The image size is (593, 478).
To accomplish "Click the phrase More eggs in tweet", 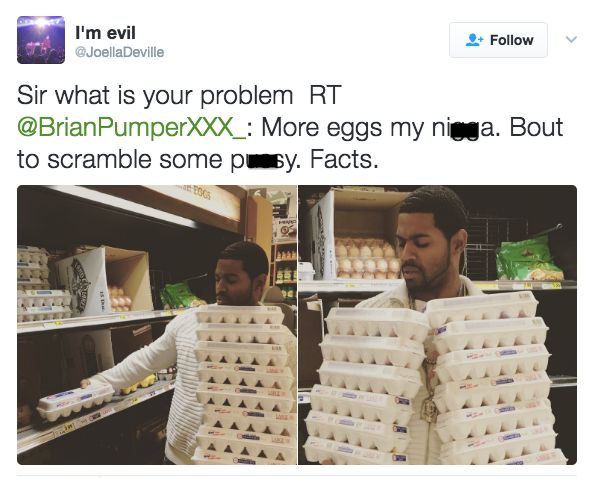I will pyautogui.click(x=321, y=128).
